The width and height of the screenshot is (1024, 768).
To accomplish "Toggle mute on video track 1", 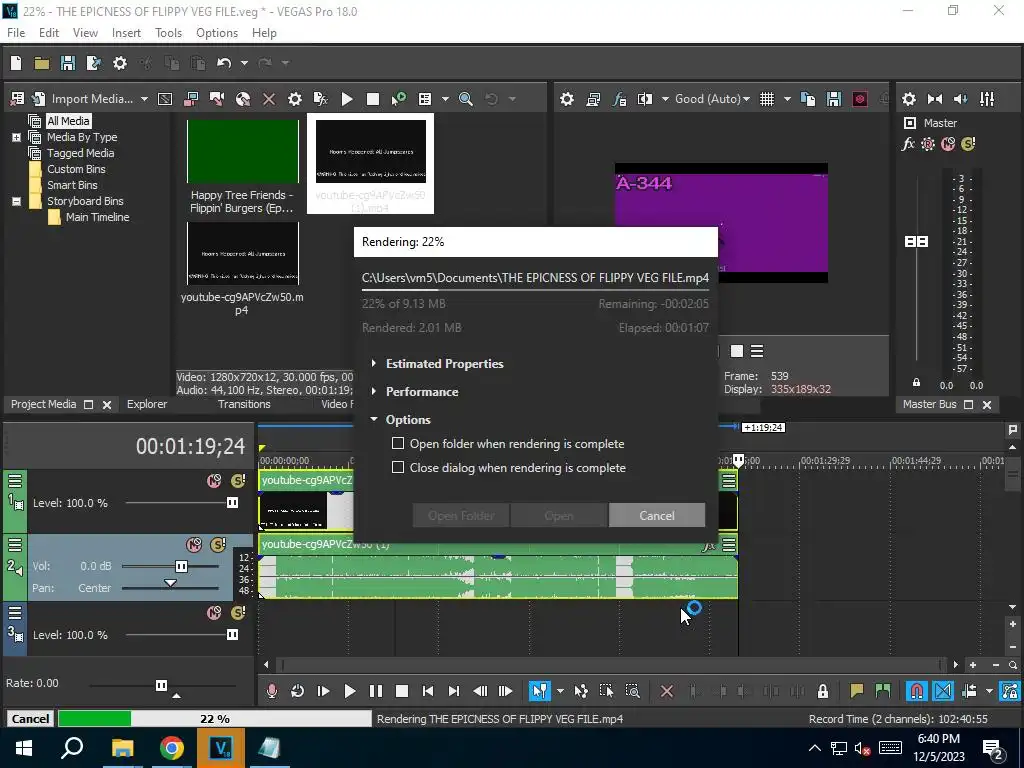I will [x=214, y=481].
